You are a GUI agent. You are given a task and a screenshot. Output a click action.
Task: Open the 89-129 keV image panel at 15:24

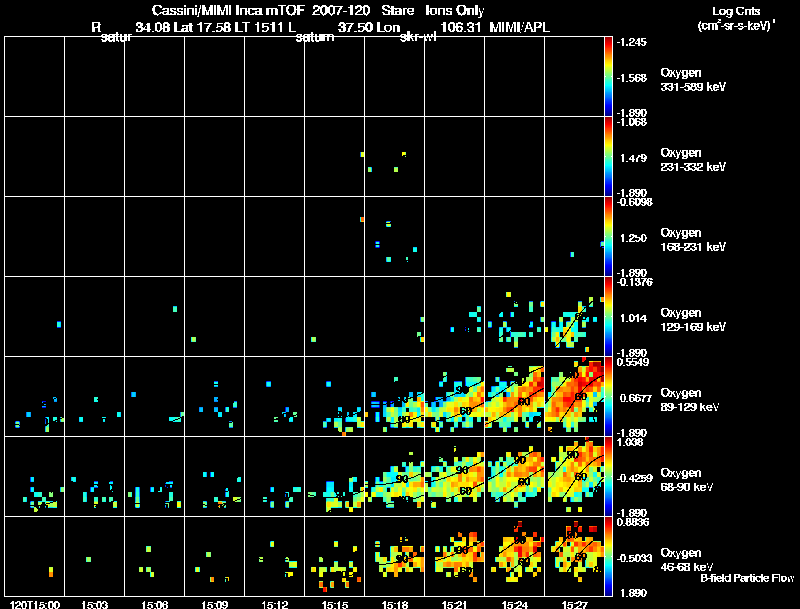tap(514, 397)
